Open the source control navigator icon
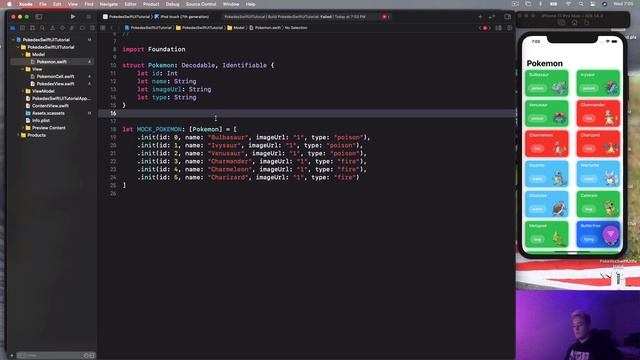Viewport: 640px width, 360px height. pyautogui.click(x=22, y=28)
